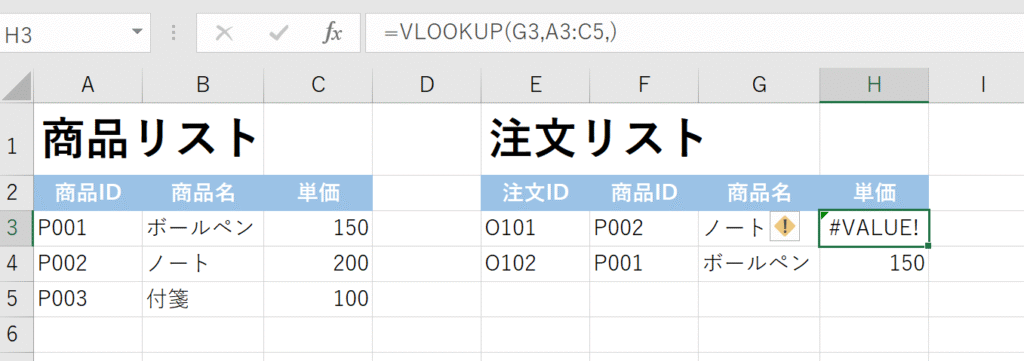Select column A header
Viewport: 1024px width, 361px height.
tap(88, 86)
